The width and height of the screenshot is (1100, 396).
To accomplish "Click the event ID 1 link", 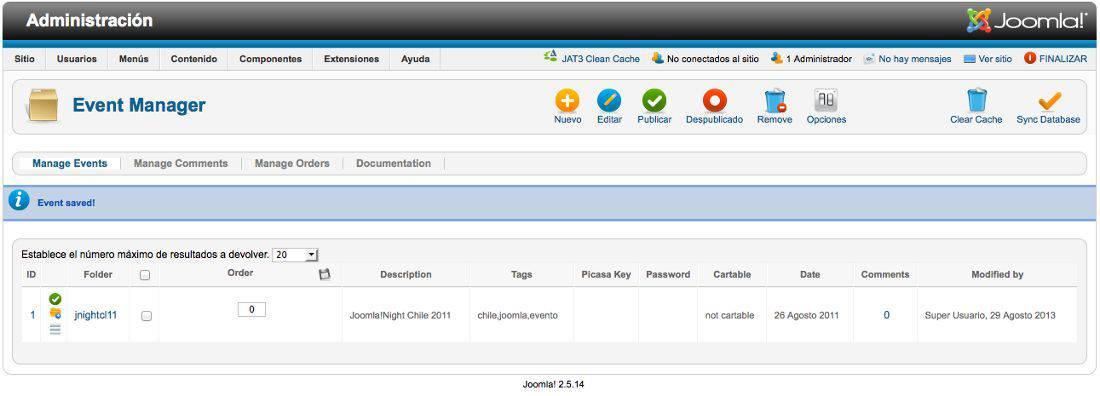I will click(x=32, y=315).
